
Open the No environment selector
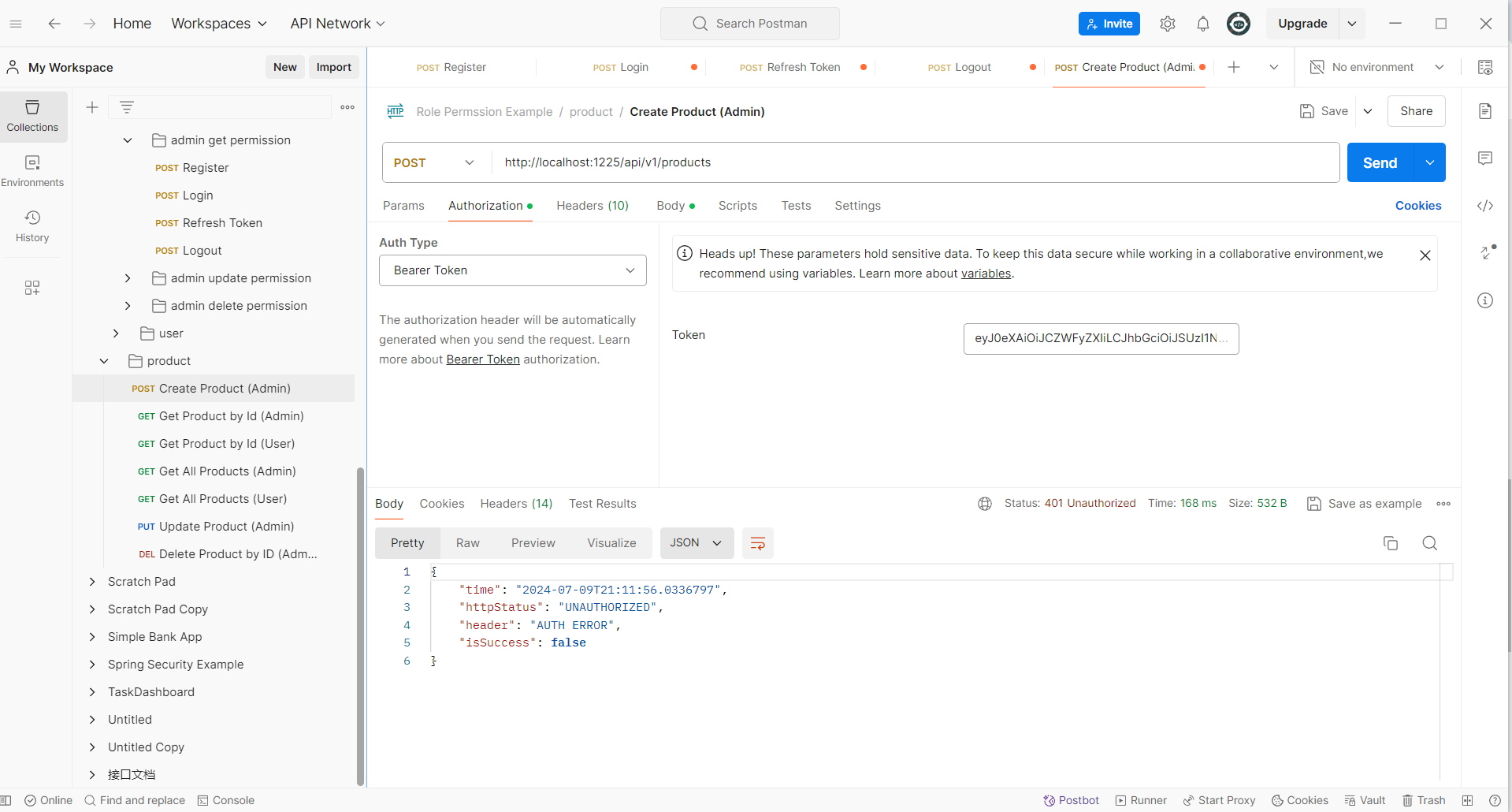1376,67
